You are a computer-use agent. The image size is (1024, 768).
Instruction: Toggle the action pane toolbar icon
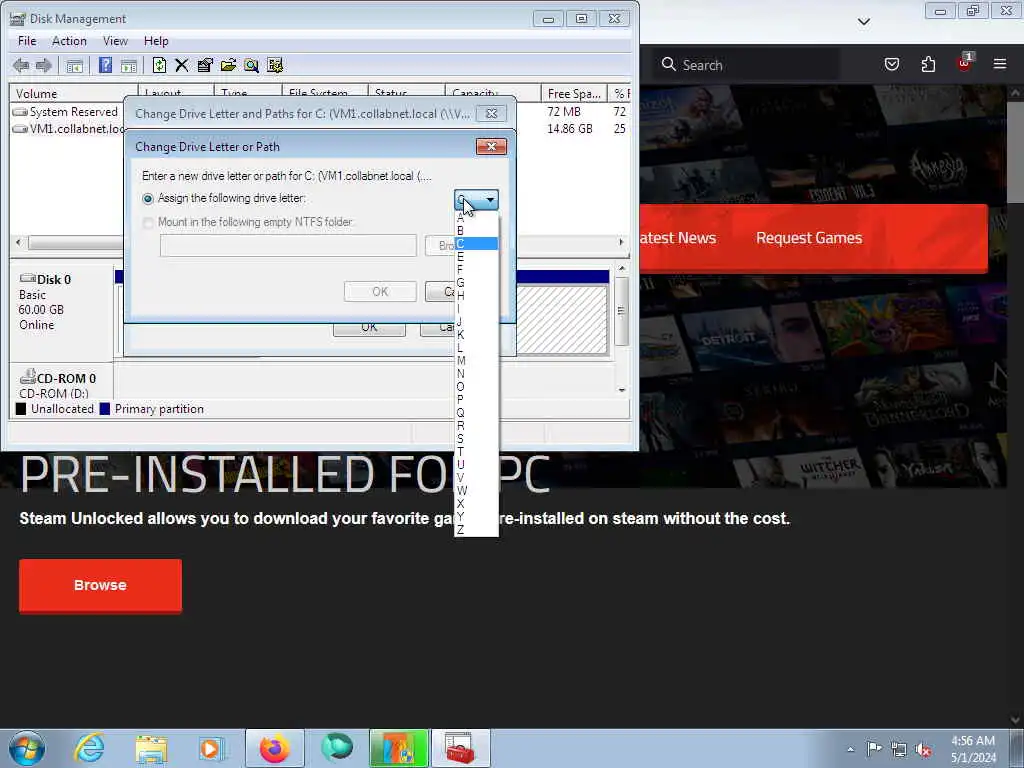click(129, 65)
